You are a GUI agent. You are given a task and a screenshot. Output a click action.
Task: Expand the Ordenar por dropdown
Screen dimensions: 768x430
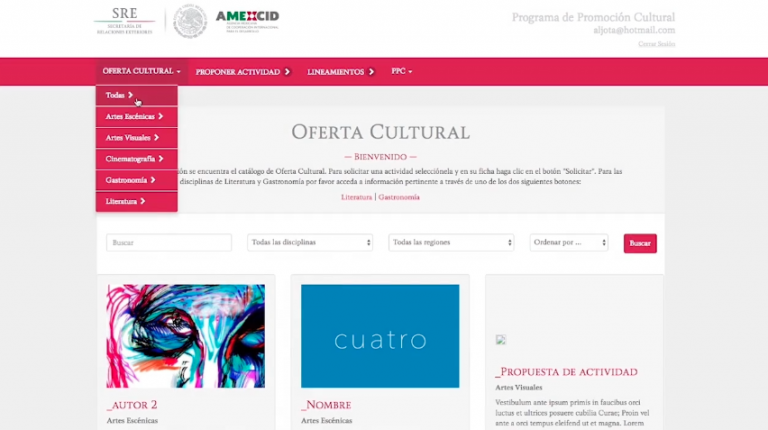tap(569, 243)
